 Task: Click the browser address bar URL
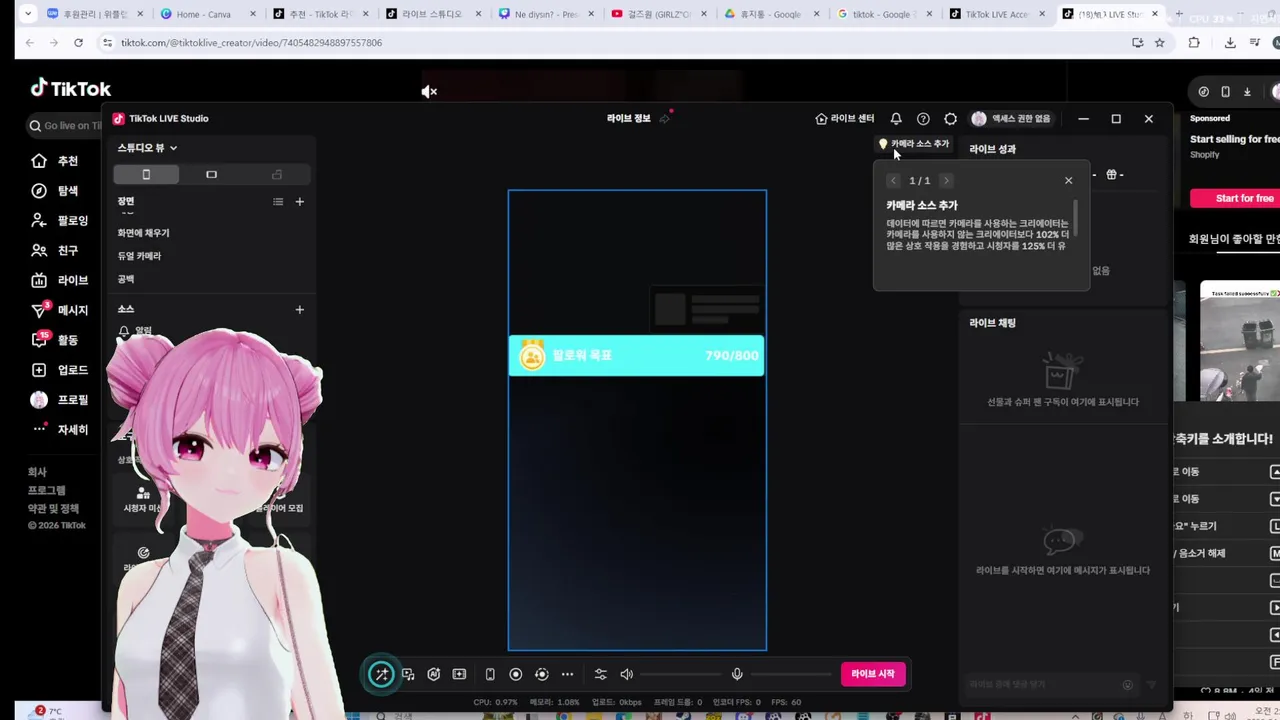pyautogui.click(x=251, y=43)
